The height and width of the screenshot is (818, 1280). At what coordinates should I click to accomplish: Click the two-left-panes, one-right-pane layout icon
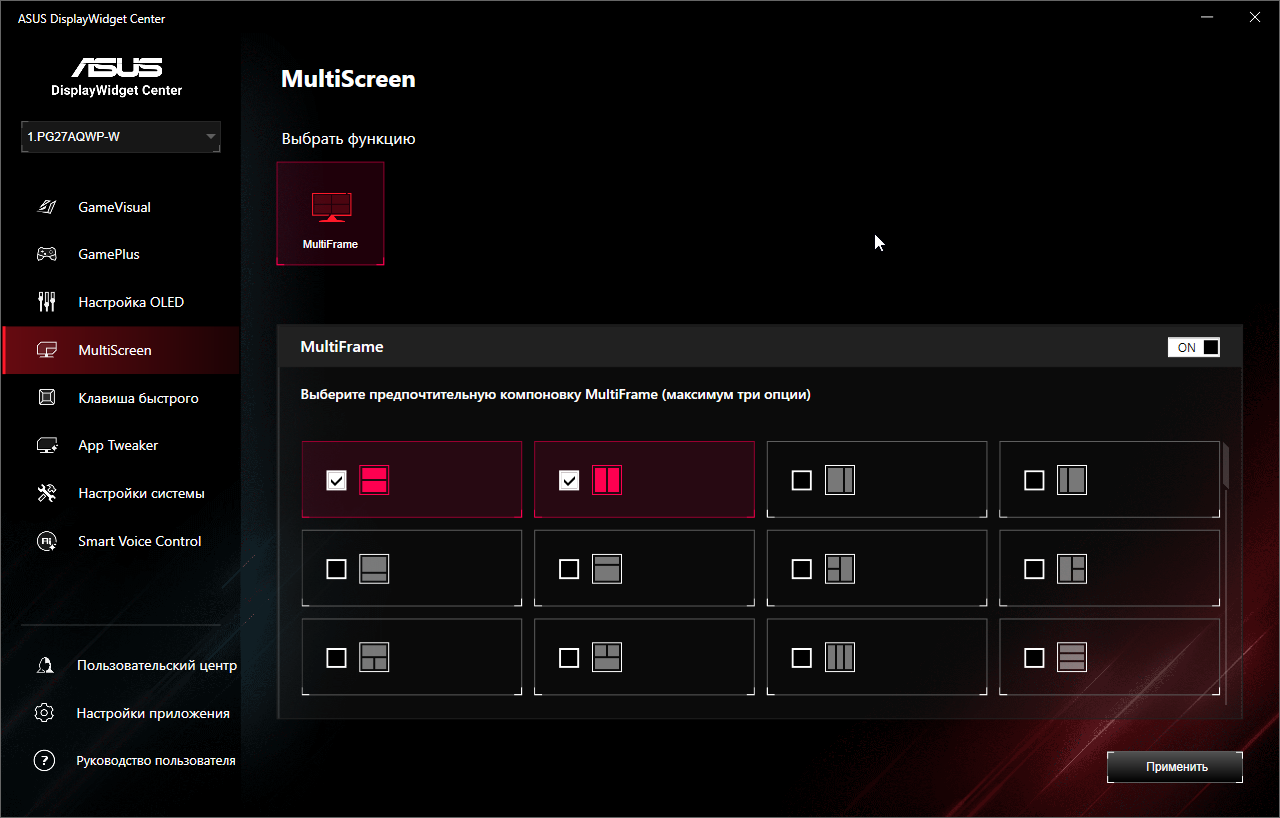coord(840,569)
